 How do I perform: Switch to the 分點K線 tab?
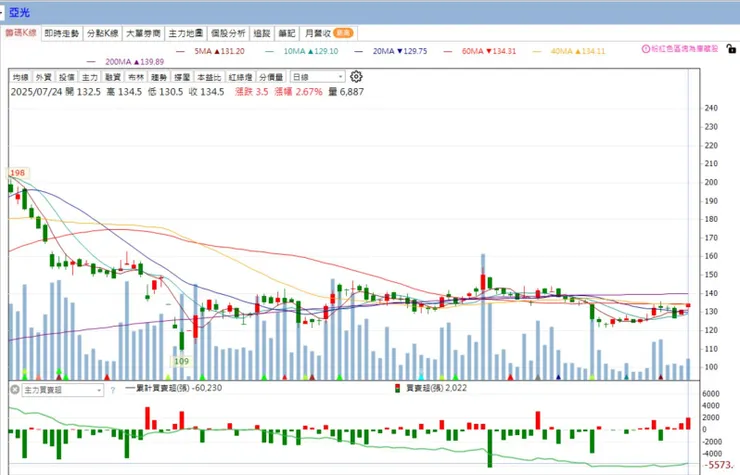(x=102, y=33)
